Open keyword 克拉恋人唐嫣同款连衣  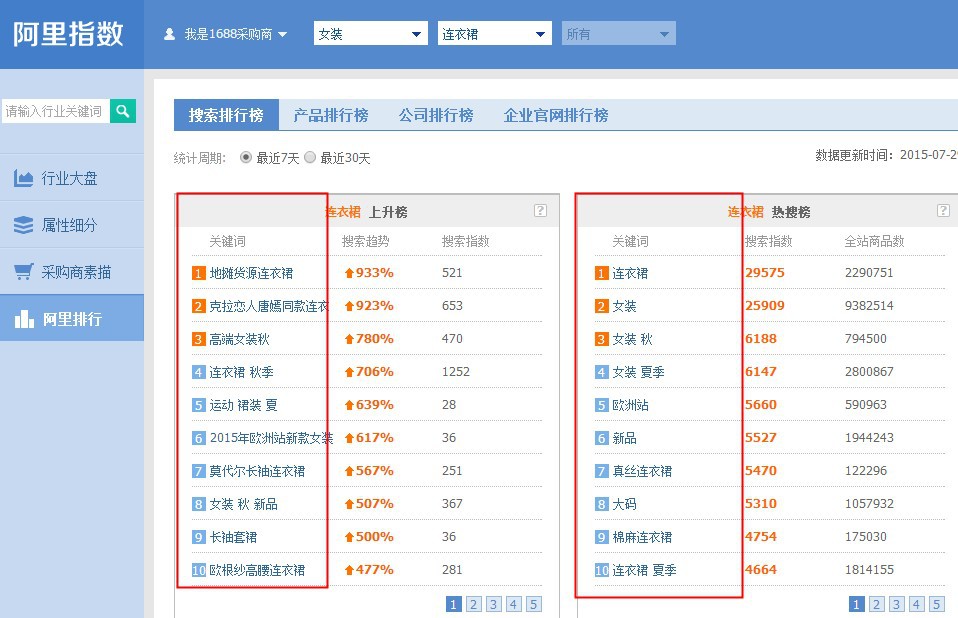click(x=269, y=306)
